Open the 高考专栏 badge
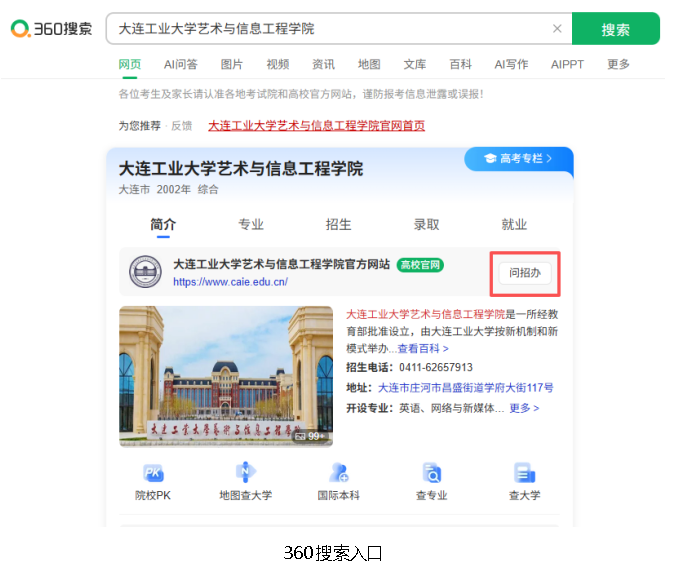The height and width of the screenshot is (576, 674). [x=518, y=159]
